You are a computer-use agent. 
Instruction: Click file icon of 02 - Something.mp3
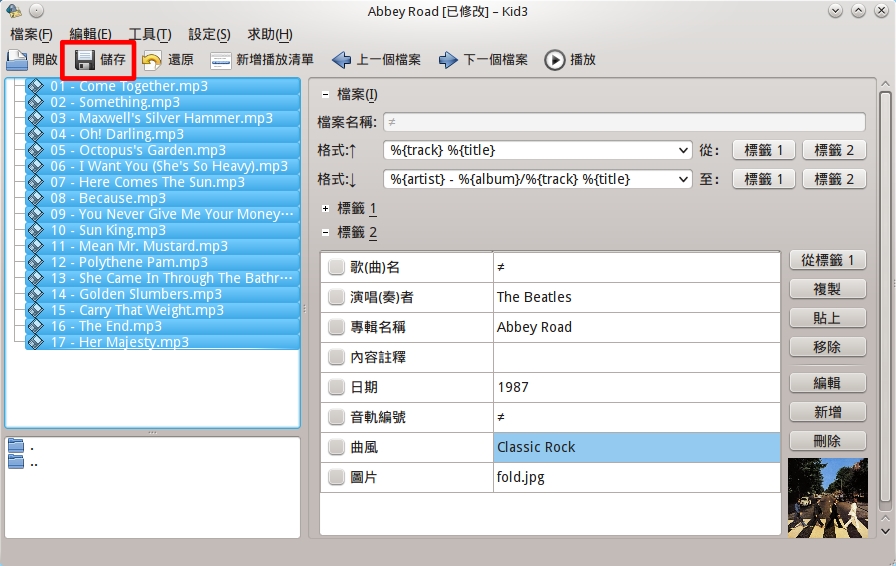coord(35,102)
